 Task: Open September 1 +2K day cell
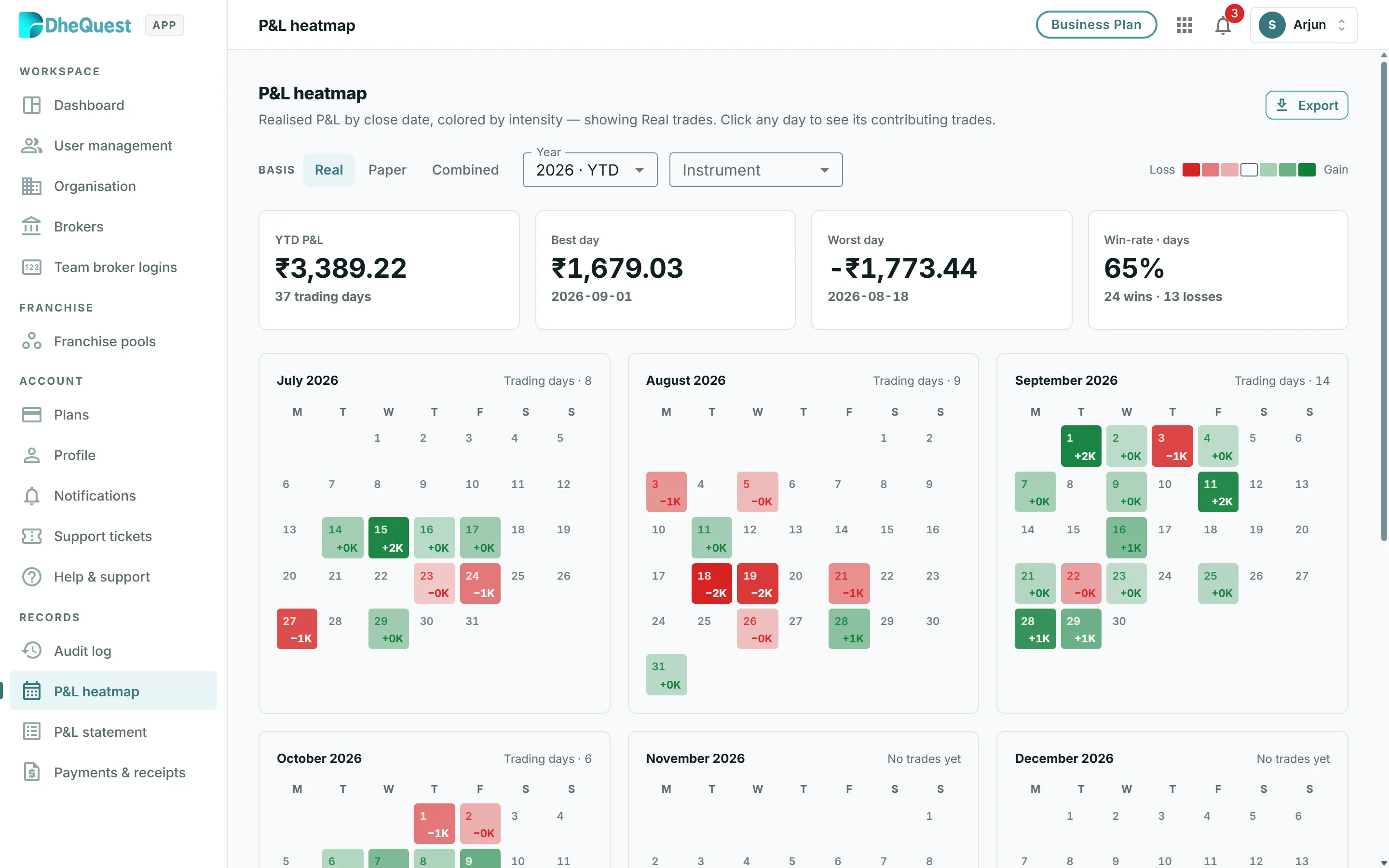point(1081,446)
